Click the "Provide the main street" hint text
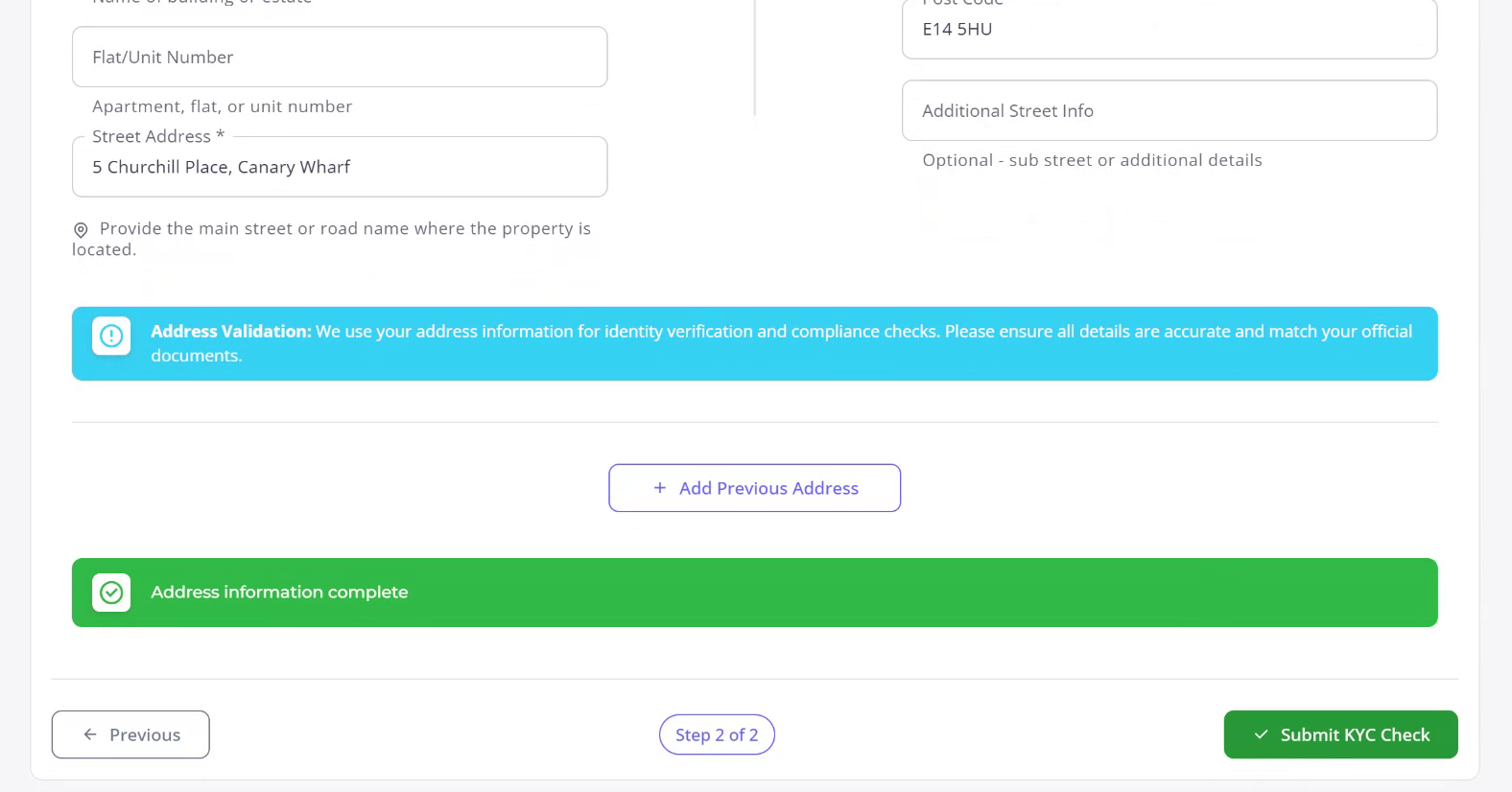1512x792 pixels. click(x=344, y=229)
